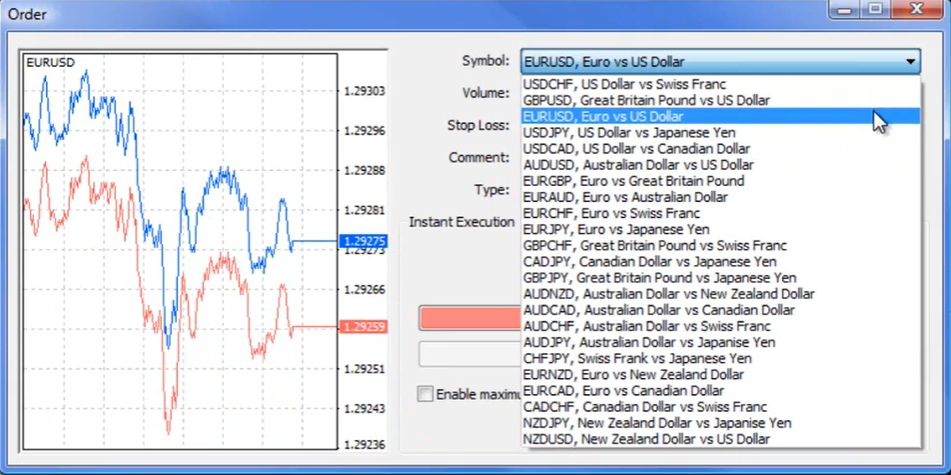Choose CADJPY, Canadian Dollar vs Japanese Yen
Viewport: 951px width, 475px height.
[721, 261]
